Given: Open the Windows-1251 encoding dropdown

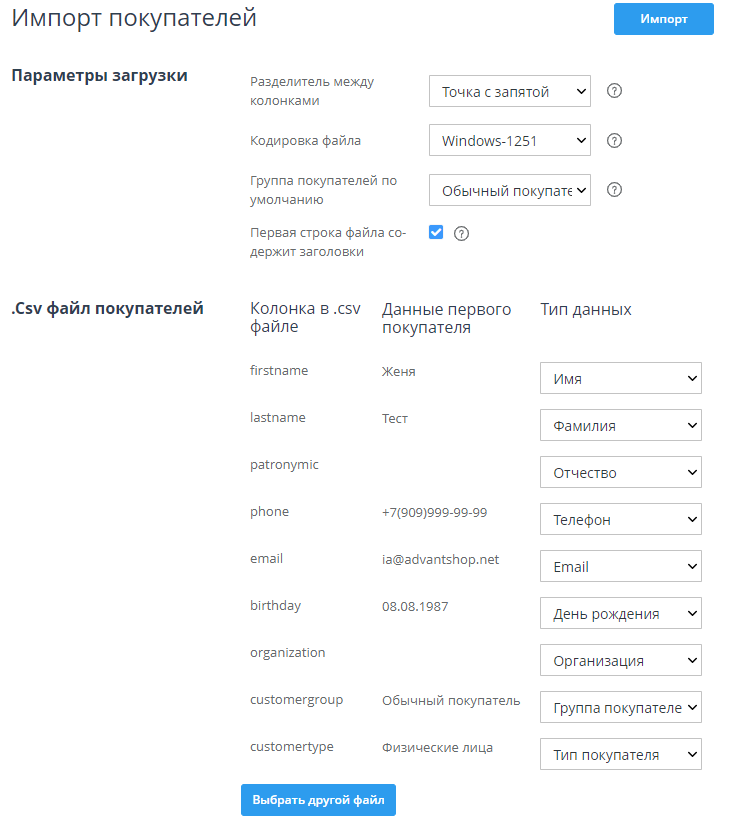Looking at the screenshot, I should pyautogui.click(x=509, y=140).
